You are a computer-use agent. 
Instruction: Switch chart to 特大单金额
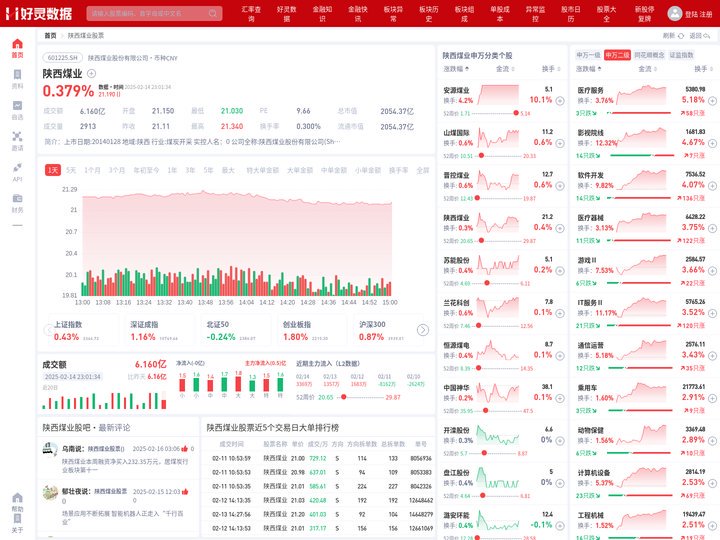pos(262,170)
